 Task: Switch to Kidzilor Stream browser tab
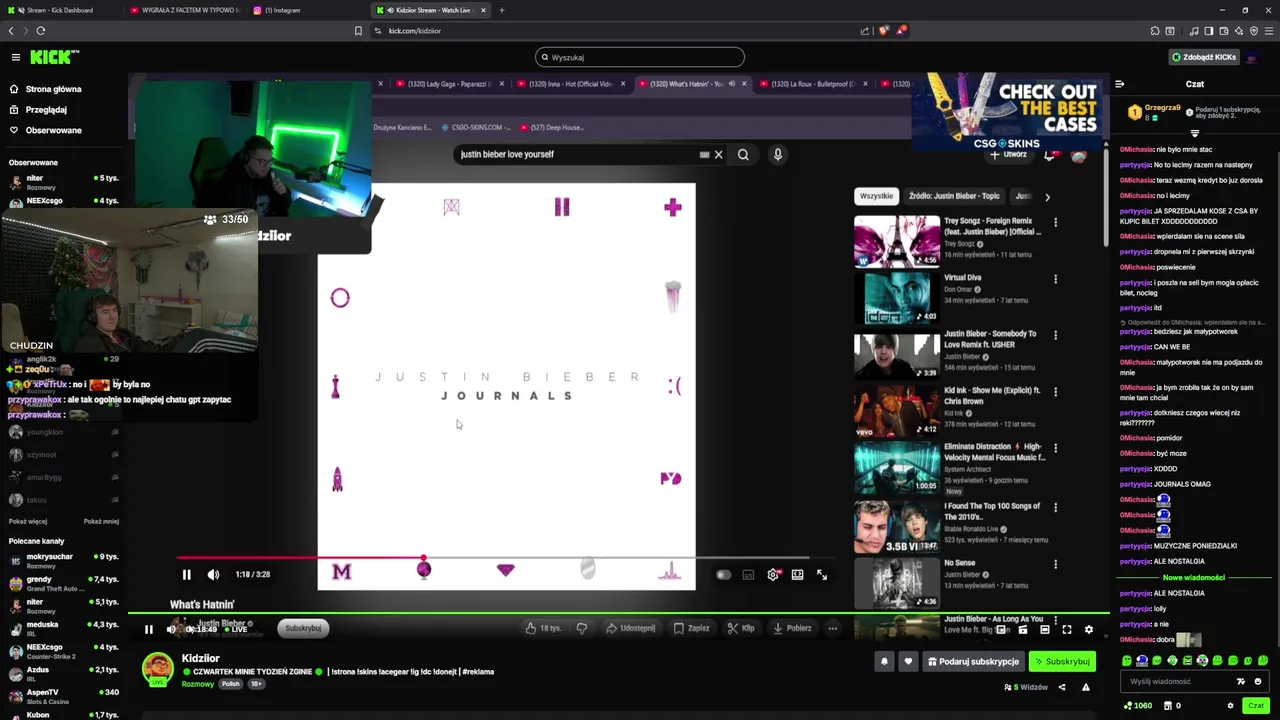tap(430, 10)
